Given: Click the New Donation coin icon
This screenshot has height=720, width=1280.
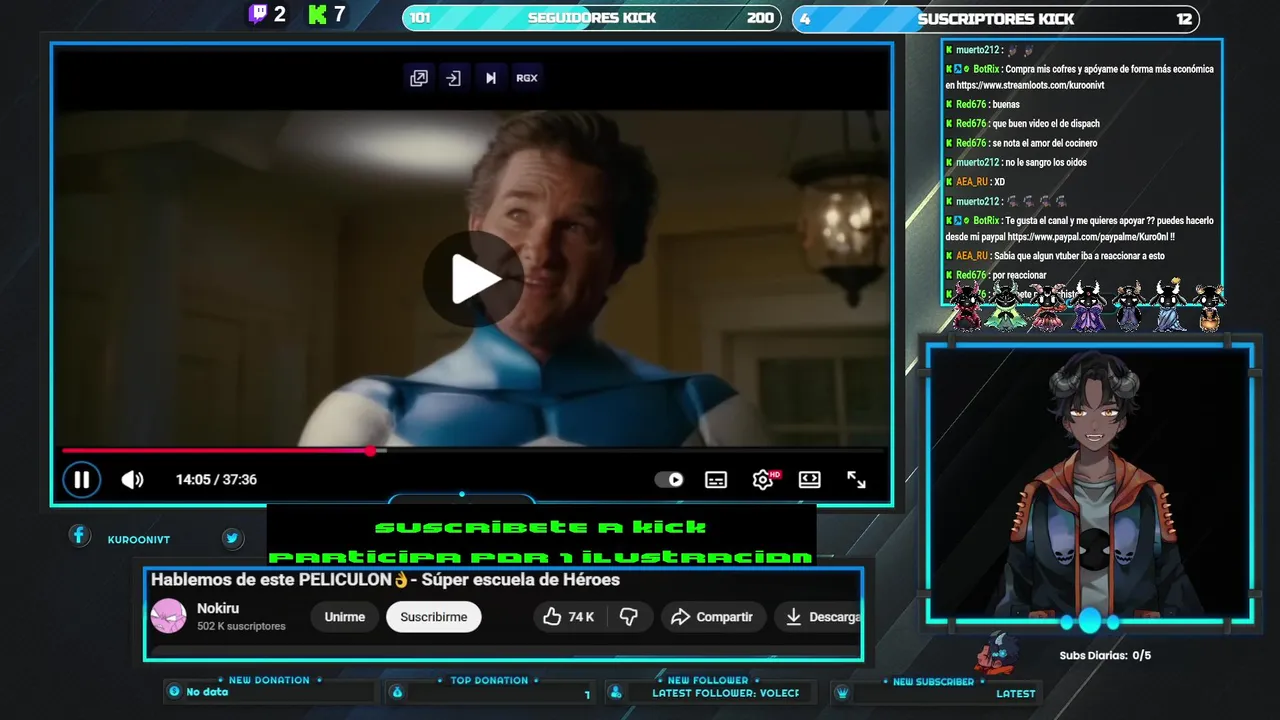Looking at the screenshot, I should point(175,692).
